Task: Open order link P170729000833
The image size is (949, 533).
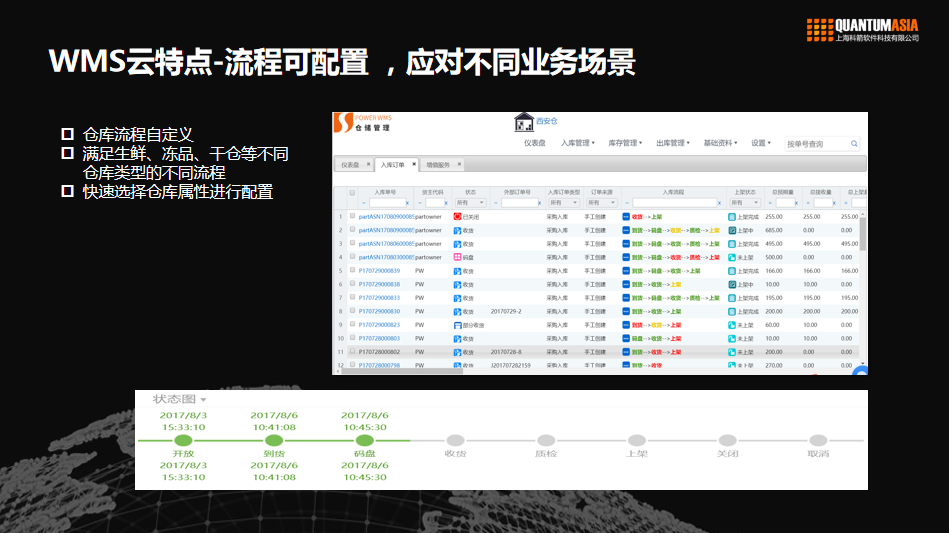Action: [x=379, y=298]
